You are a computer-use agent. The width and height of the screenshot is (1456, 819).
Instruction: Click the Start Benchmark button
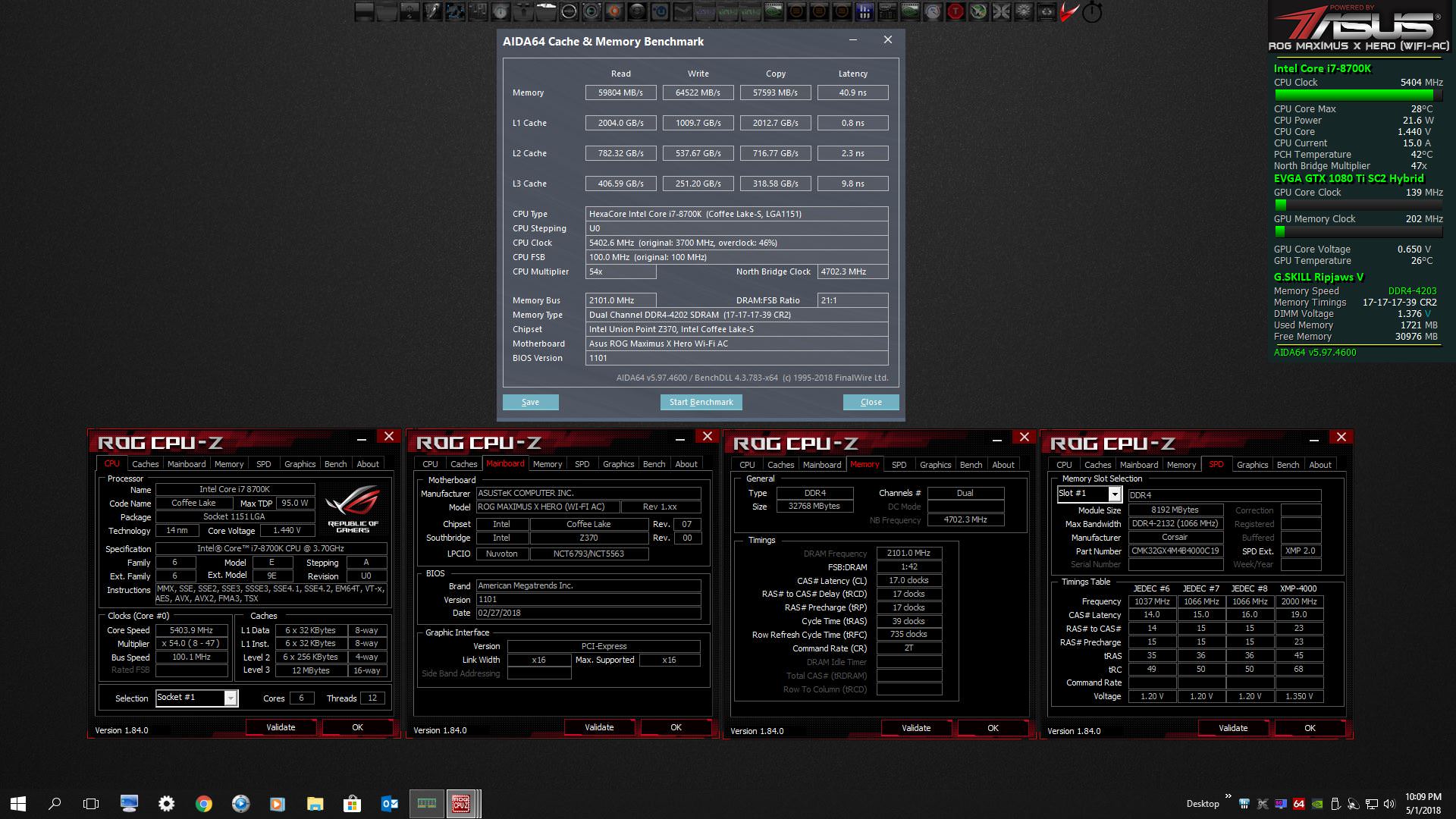coord(701,402)
